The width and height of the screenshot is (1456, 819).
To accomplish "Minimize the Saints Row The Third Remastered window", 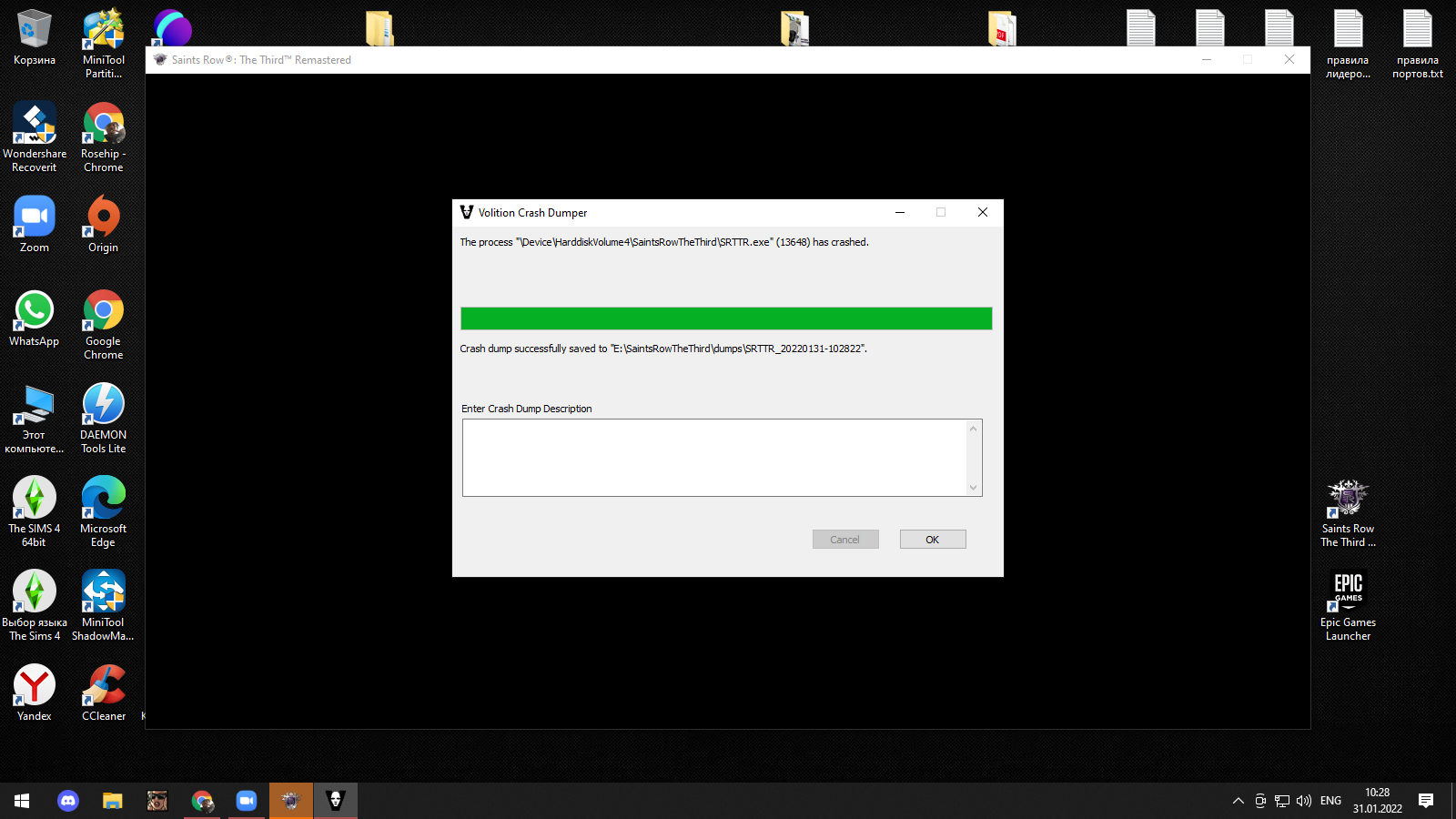I will click(x=1207, y=59).
